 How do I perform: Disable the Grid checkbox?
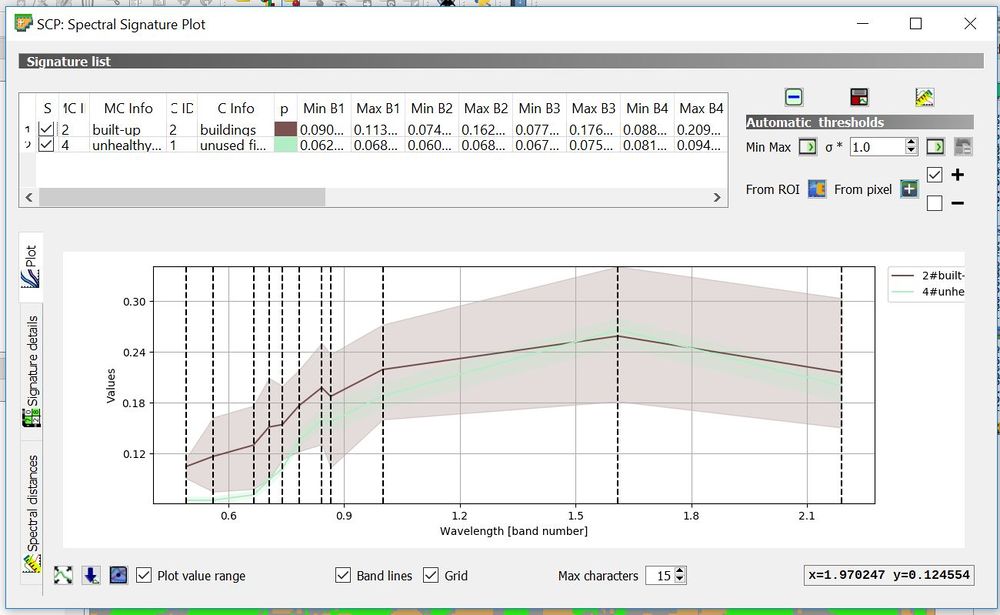click(x=431, y=575)
